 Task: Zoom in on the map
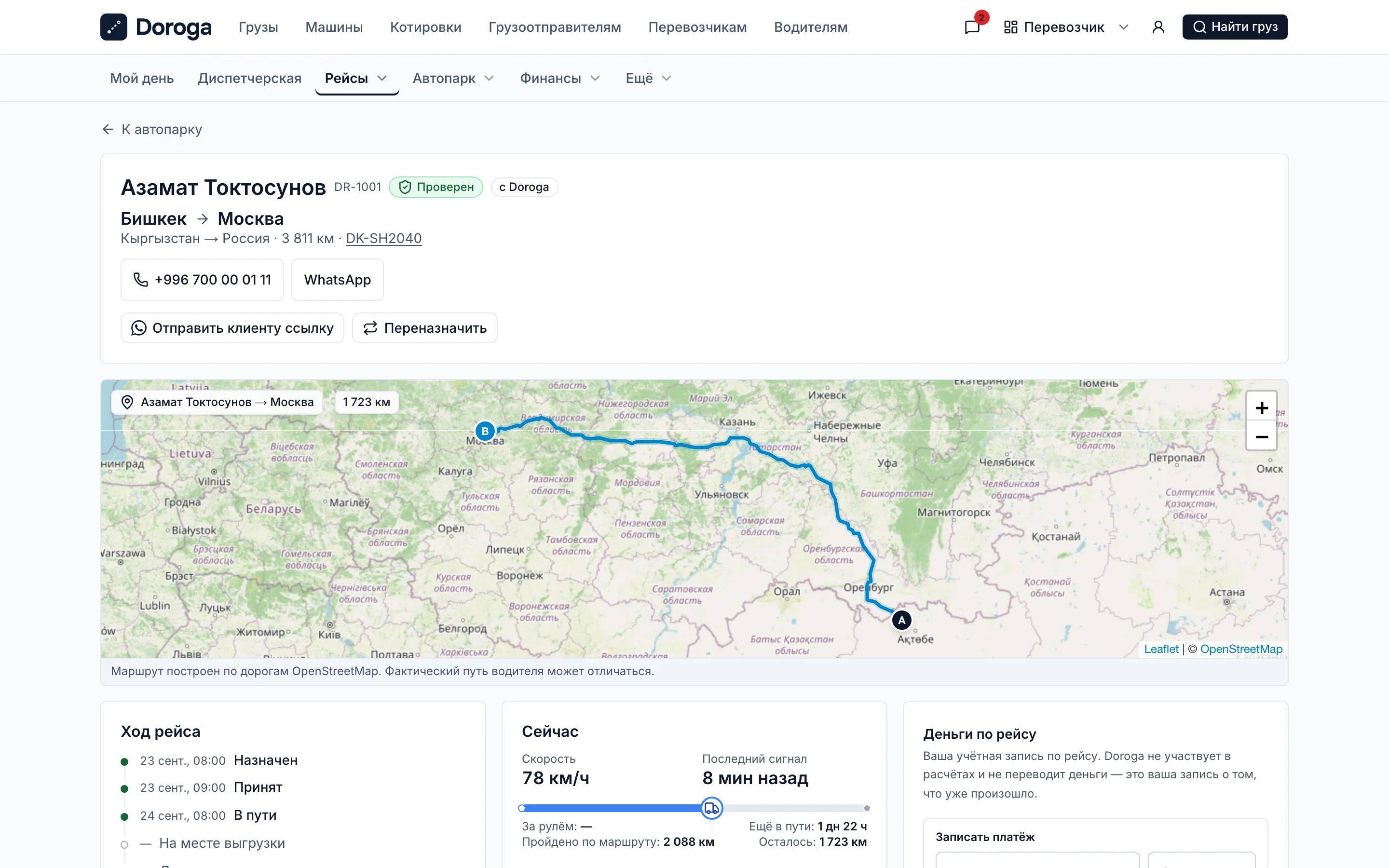coord(1262,407)
